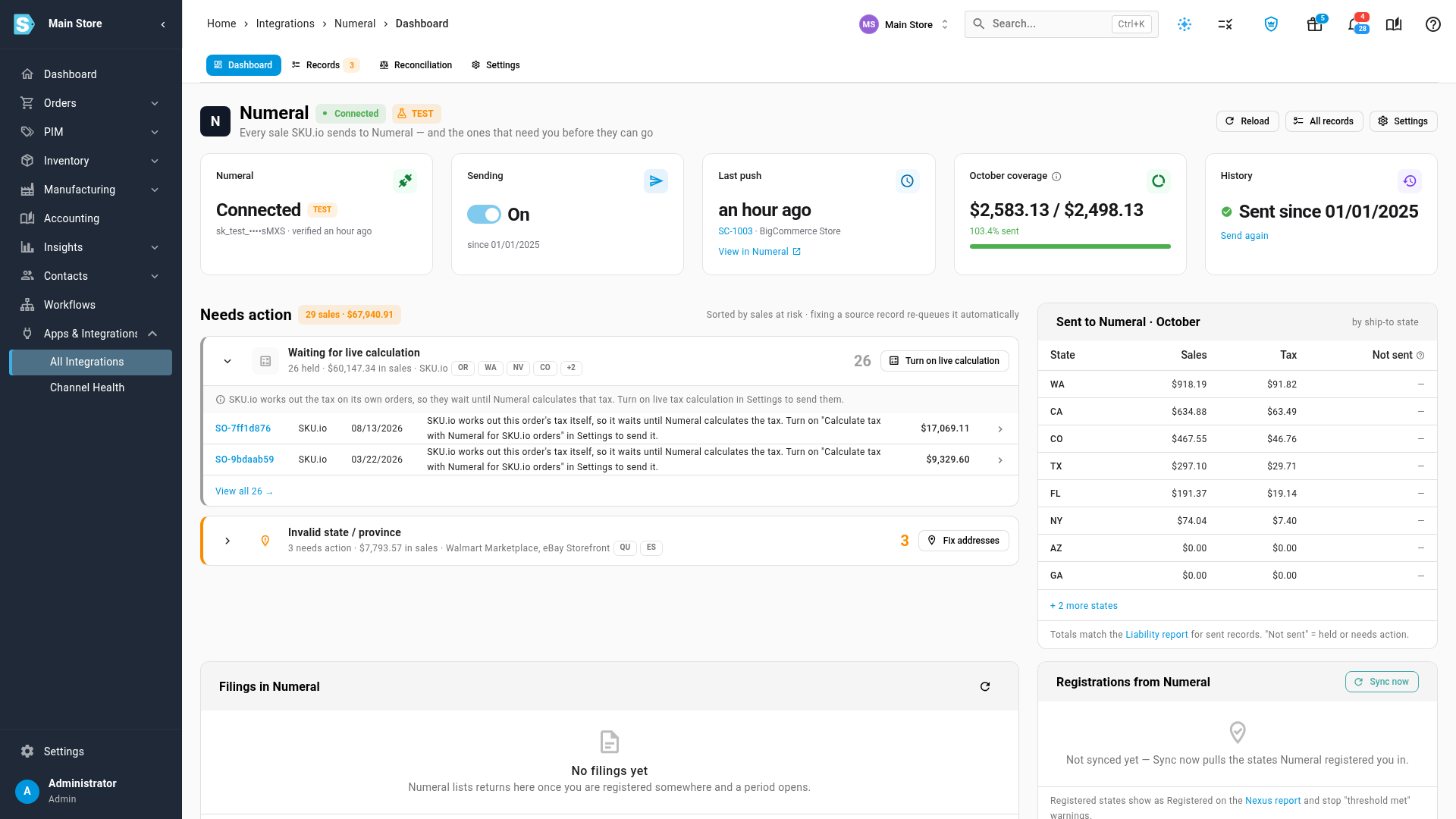Collapse the sidebar with the arrow
The image size is (1456, 819).
[x=163, y=24]
